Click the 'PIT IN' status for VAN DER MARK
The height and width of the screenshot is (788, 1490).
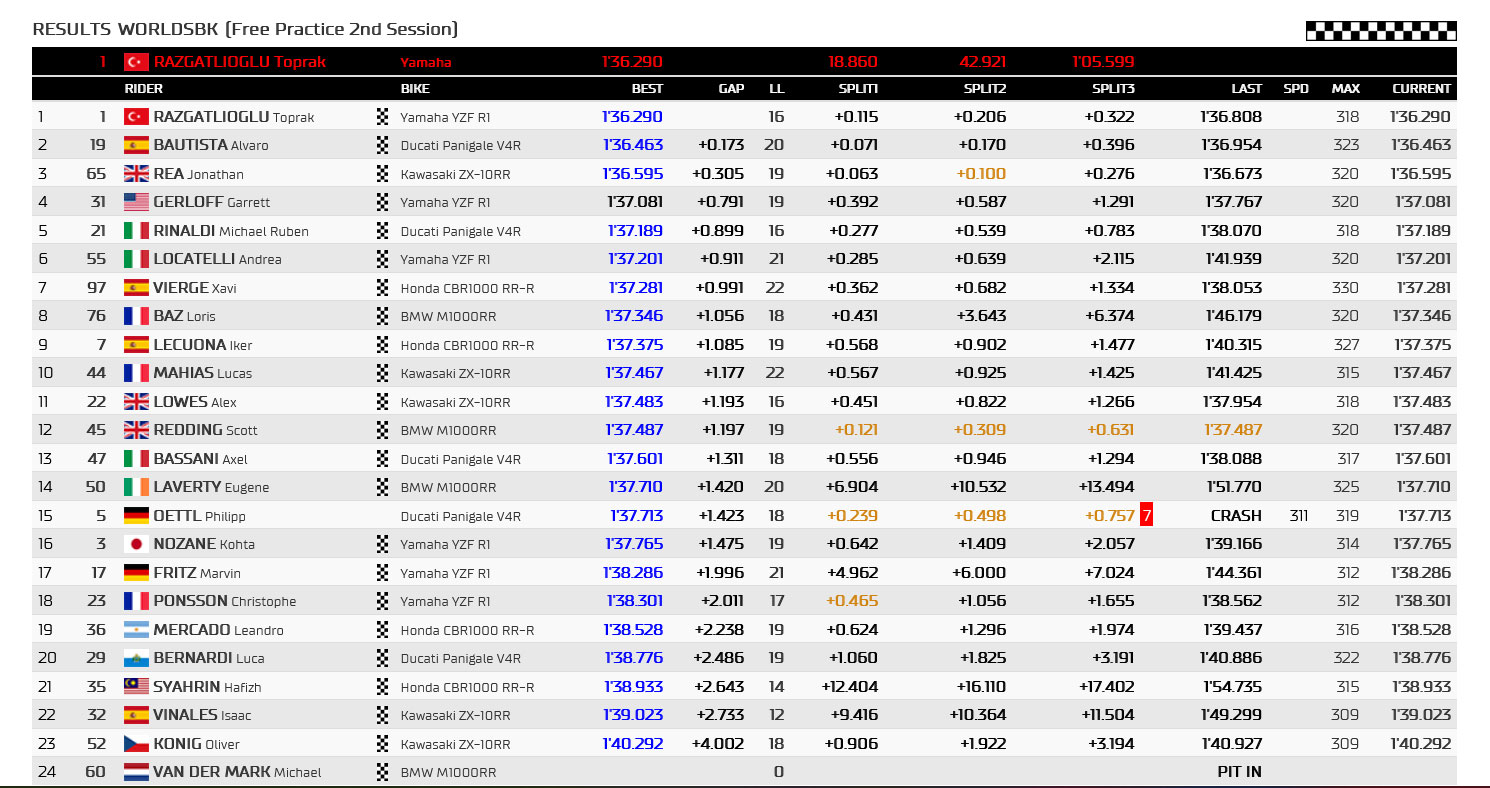click(1239, 772)
